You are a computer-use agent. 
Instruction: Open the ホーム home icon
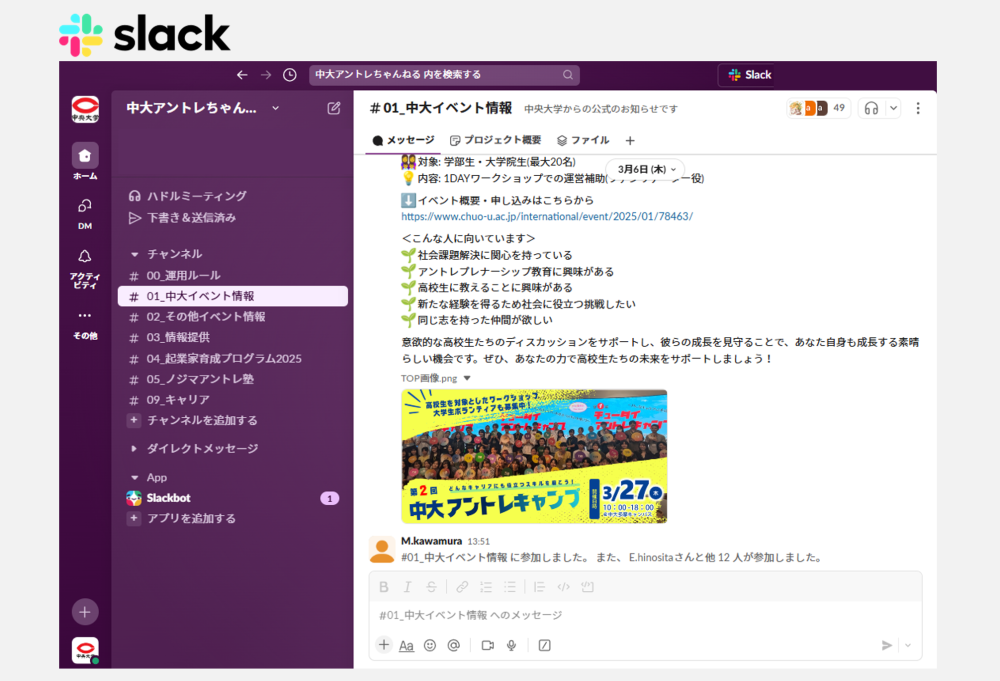click(x=85, y=156)
